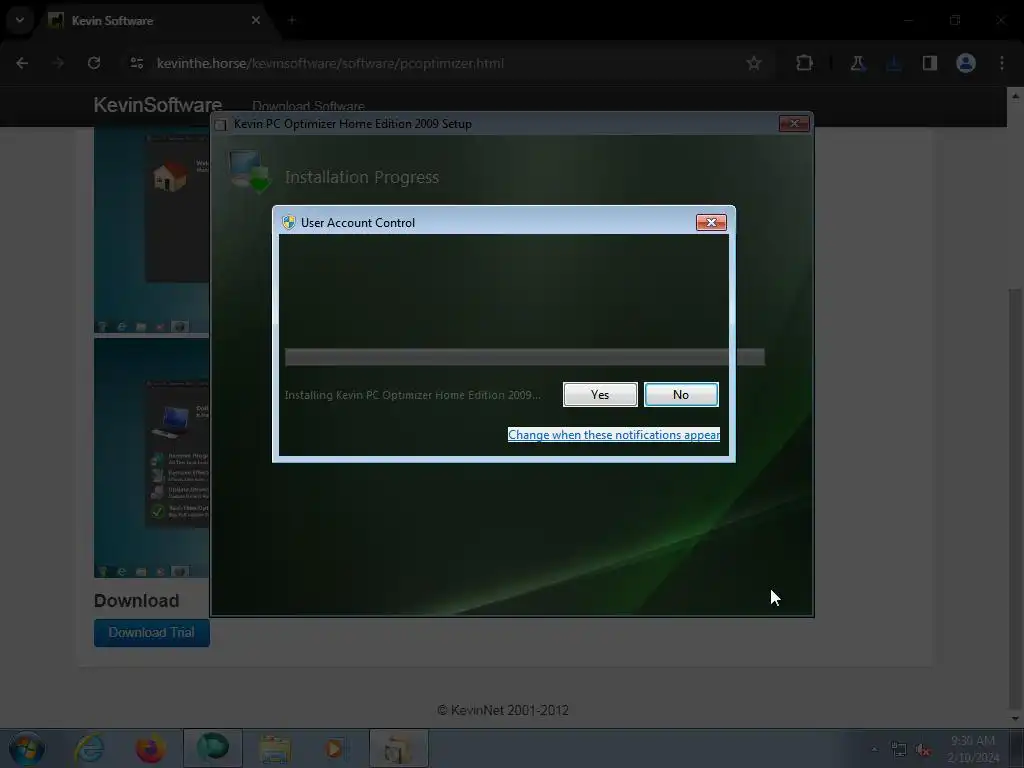Open Windows Explorer folder on taskbar

pos(275,748)
